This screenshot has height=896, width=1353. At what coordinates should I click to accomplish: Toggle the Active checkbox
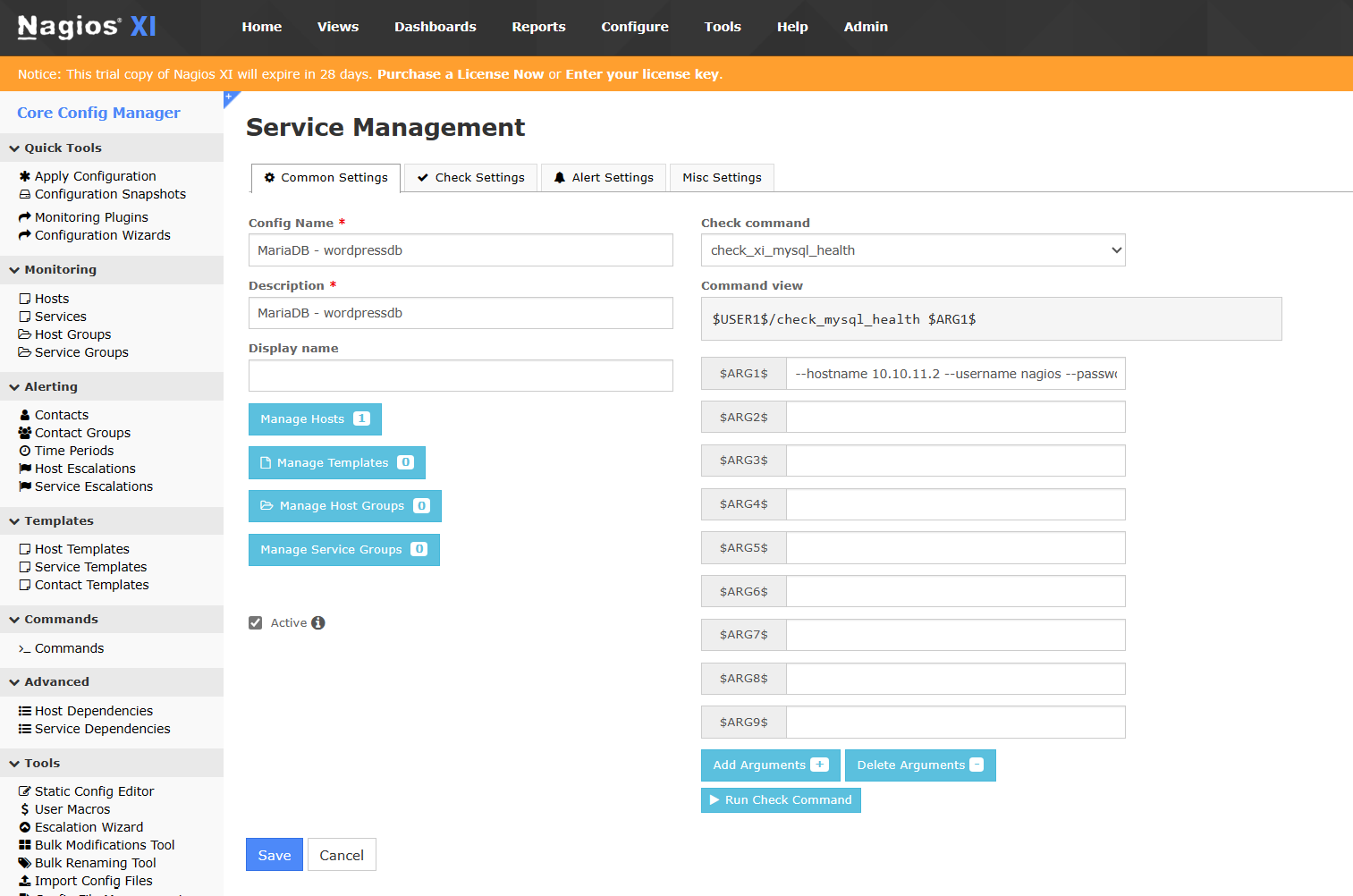click(x=256, y=623)
